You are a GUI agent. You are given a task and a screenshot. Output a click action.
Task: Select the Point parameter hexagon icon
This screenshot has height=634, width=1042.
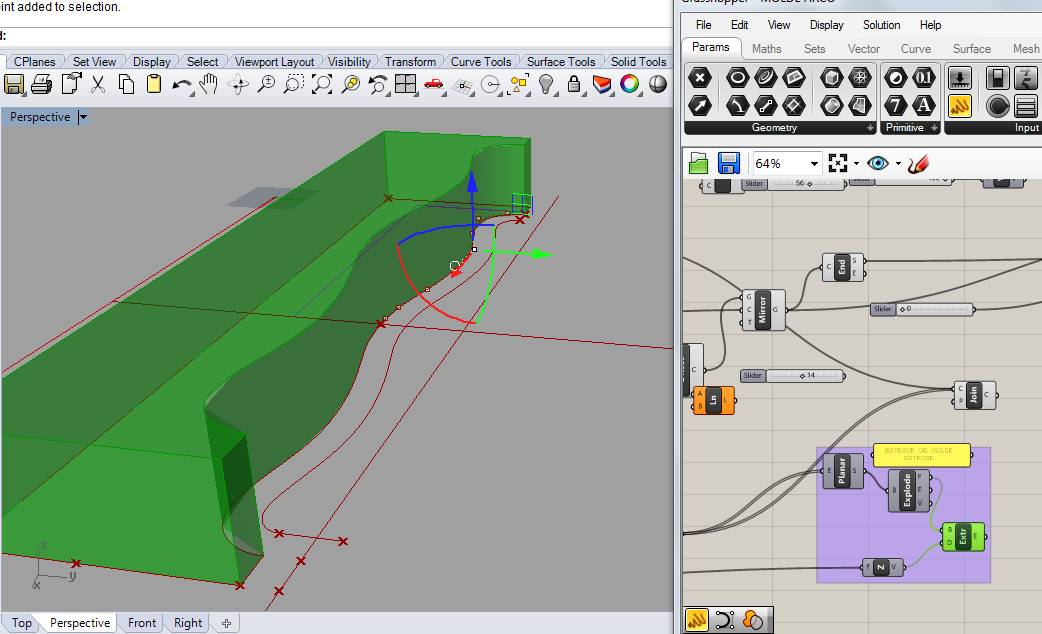tap(700, 78)
